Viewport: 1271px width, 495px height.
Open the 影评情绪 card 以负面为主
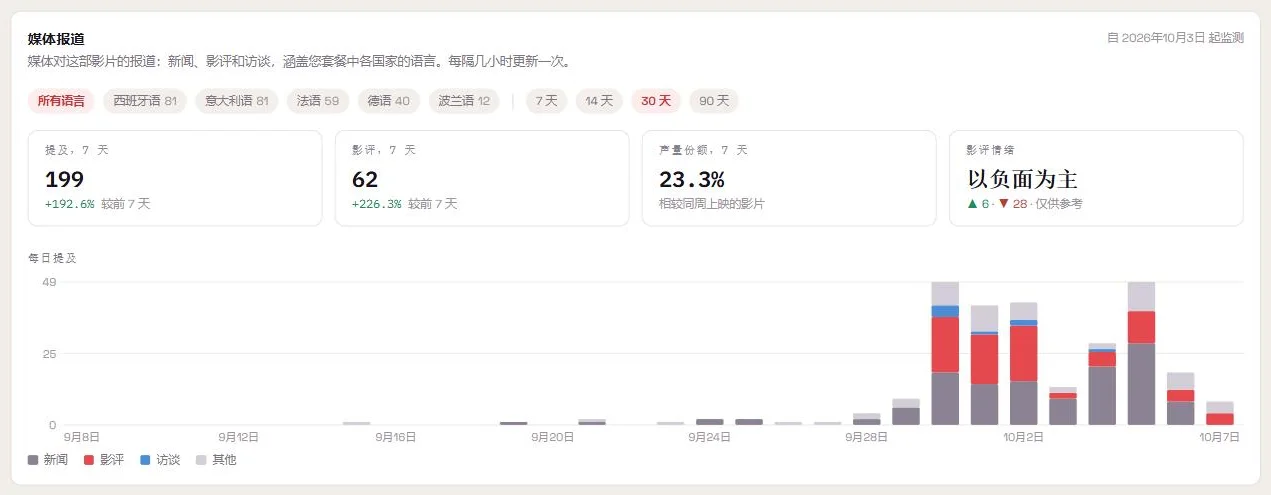point(1096,178)
